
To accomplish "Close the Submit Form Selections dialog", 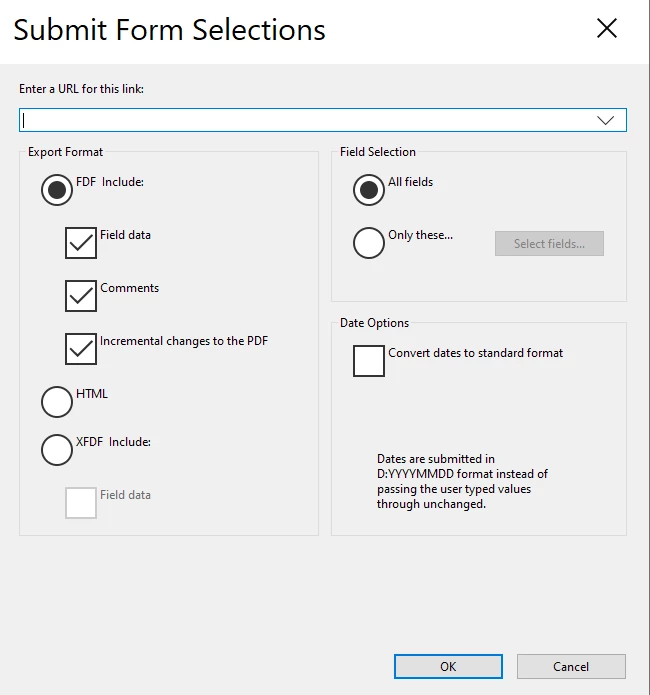I will 606,29.
